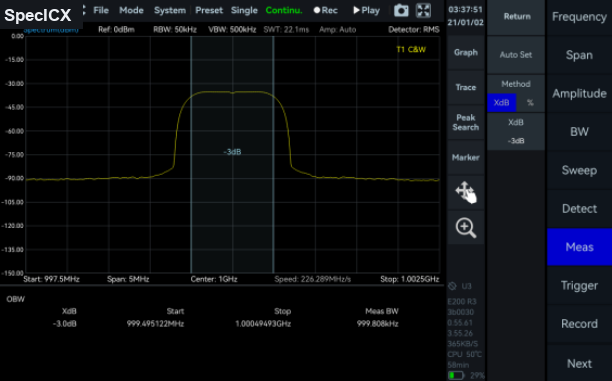612x381 pixels.
Task: Run a Peak Search
Action: tap(466, 123)
